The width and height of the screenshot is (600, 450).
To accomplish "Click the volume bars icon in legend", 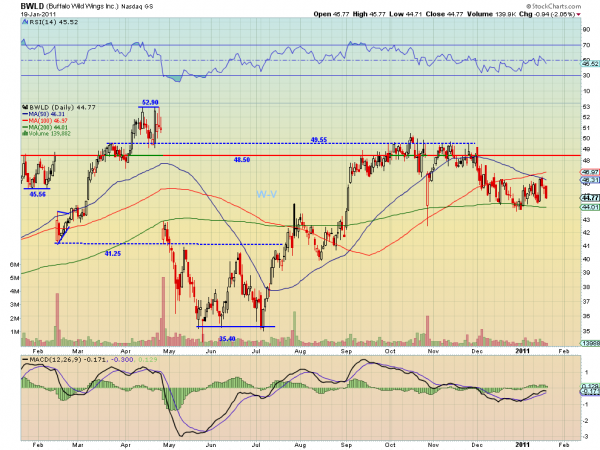I will pos(25,134).
